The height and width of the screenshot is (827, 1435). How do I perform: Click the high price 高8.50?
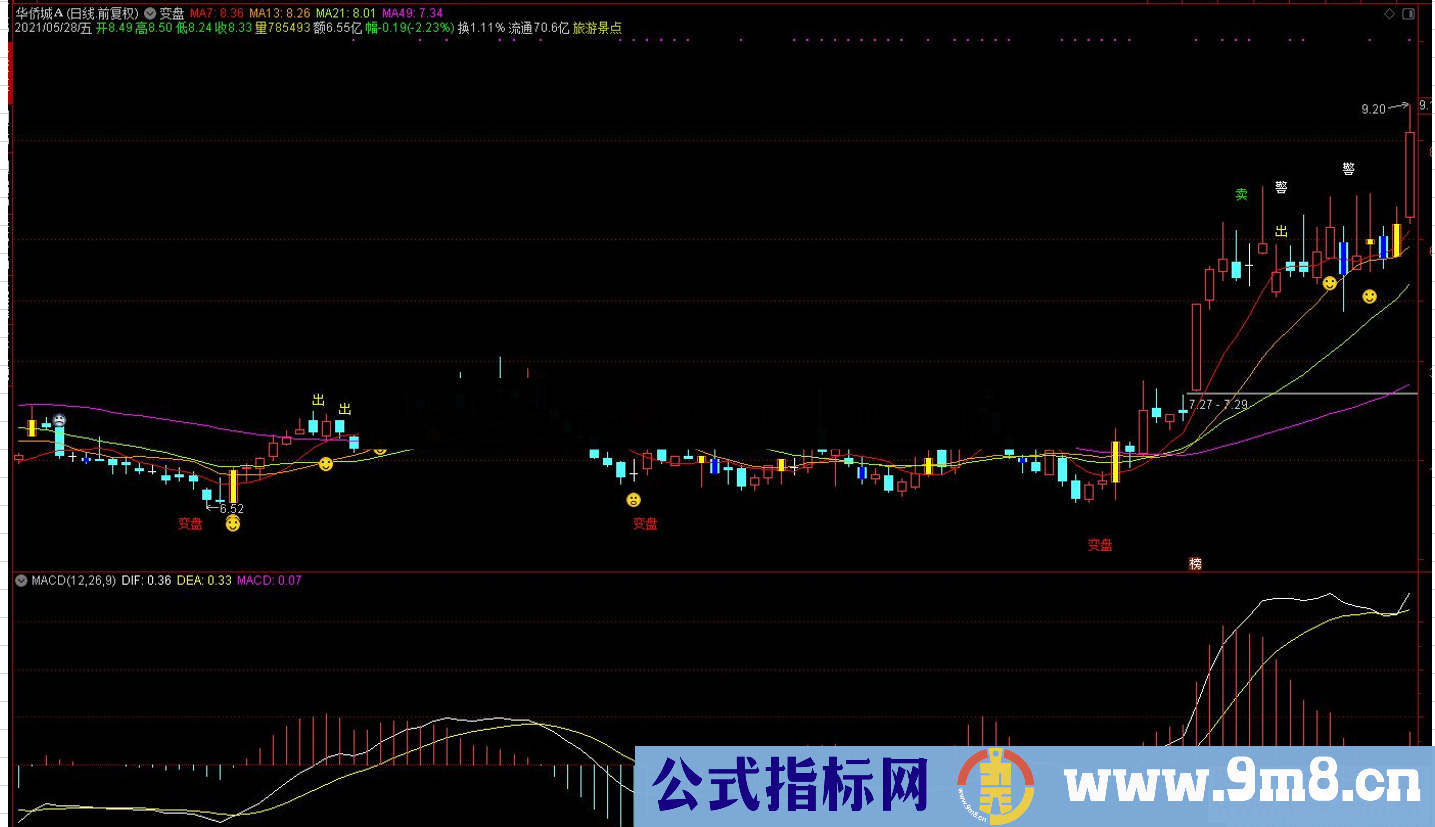pos(155,28)
